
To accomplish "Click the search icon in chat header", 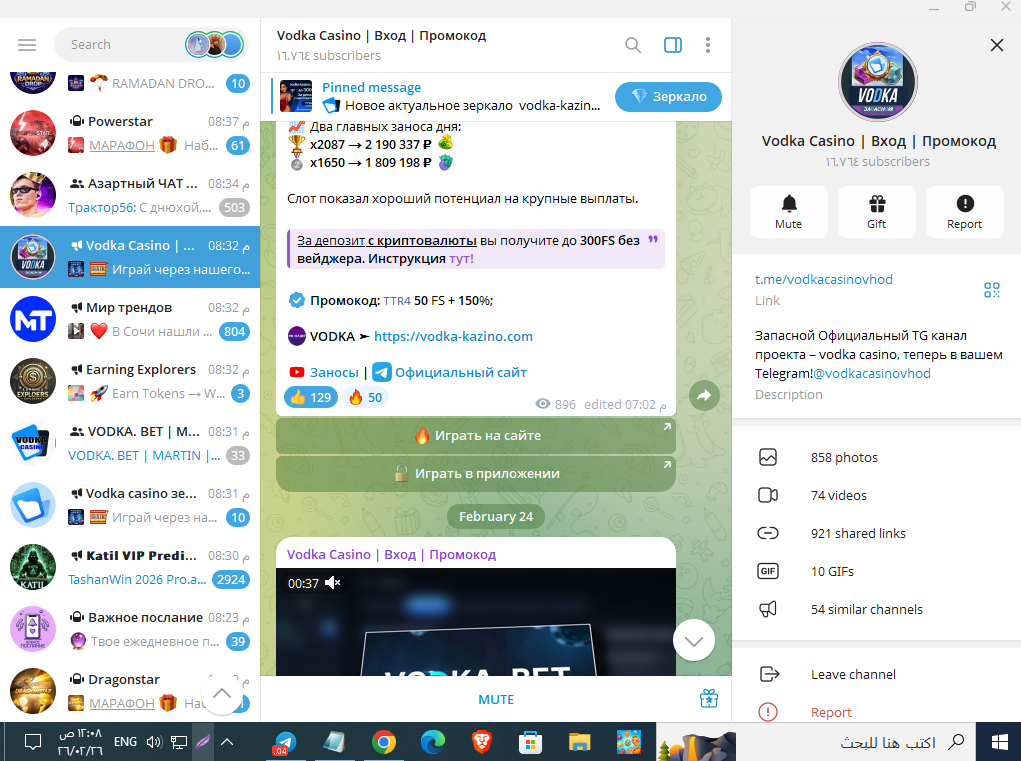I will pos(632,45).
